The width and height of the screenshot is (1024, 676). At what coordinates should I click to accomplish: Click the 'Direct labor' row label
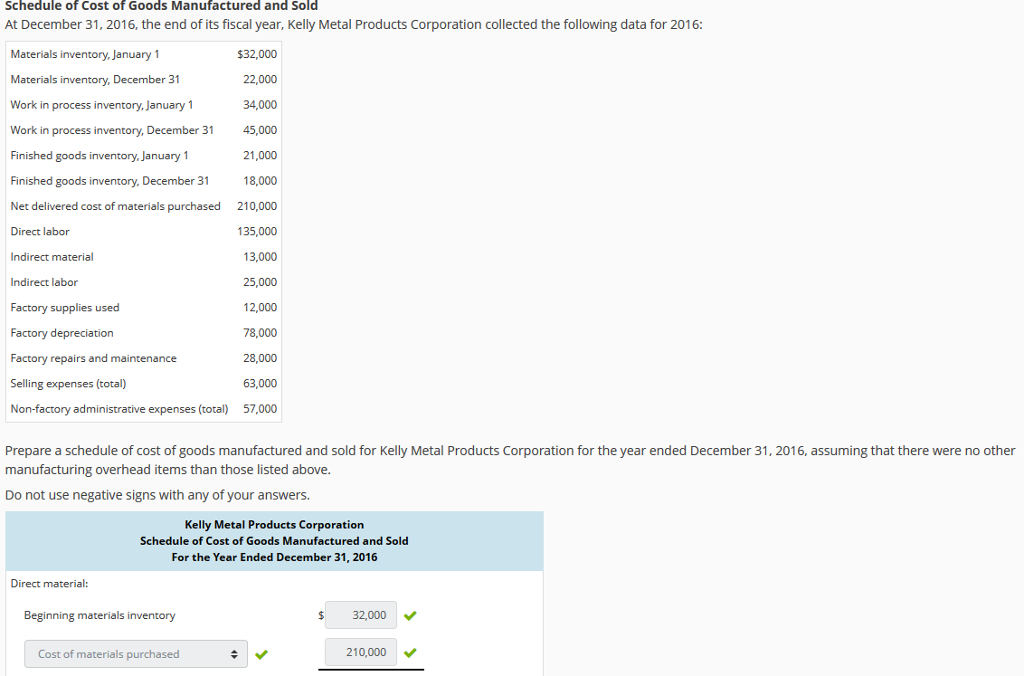pos(40,232)
